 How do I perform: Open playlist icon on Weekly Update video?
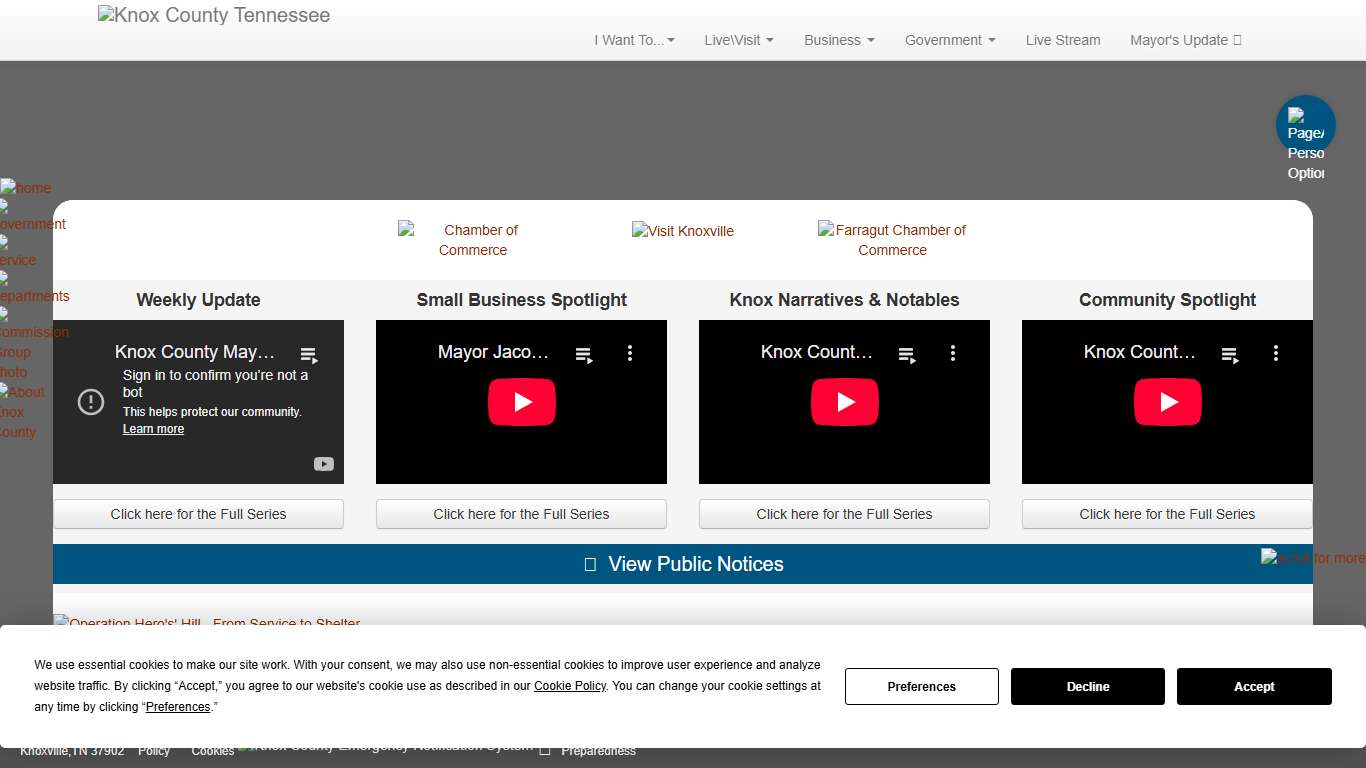(309, 355)
